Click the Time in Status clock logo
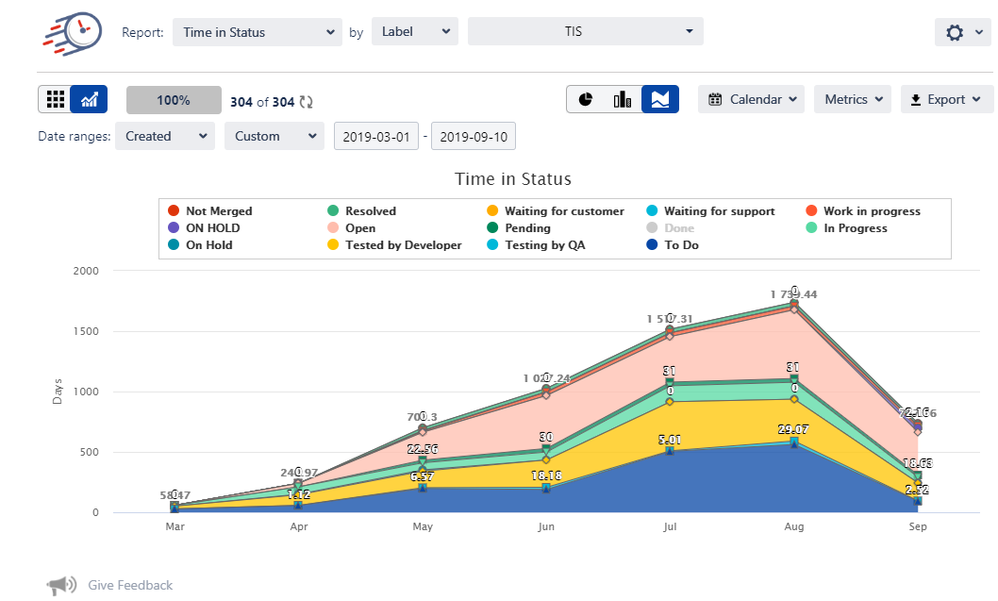Viewport: 998px width, 601px height. 73,33
